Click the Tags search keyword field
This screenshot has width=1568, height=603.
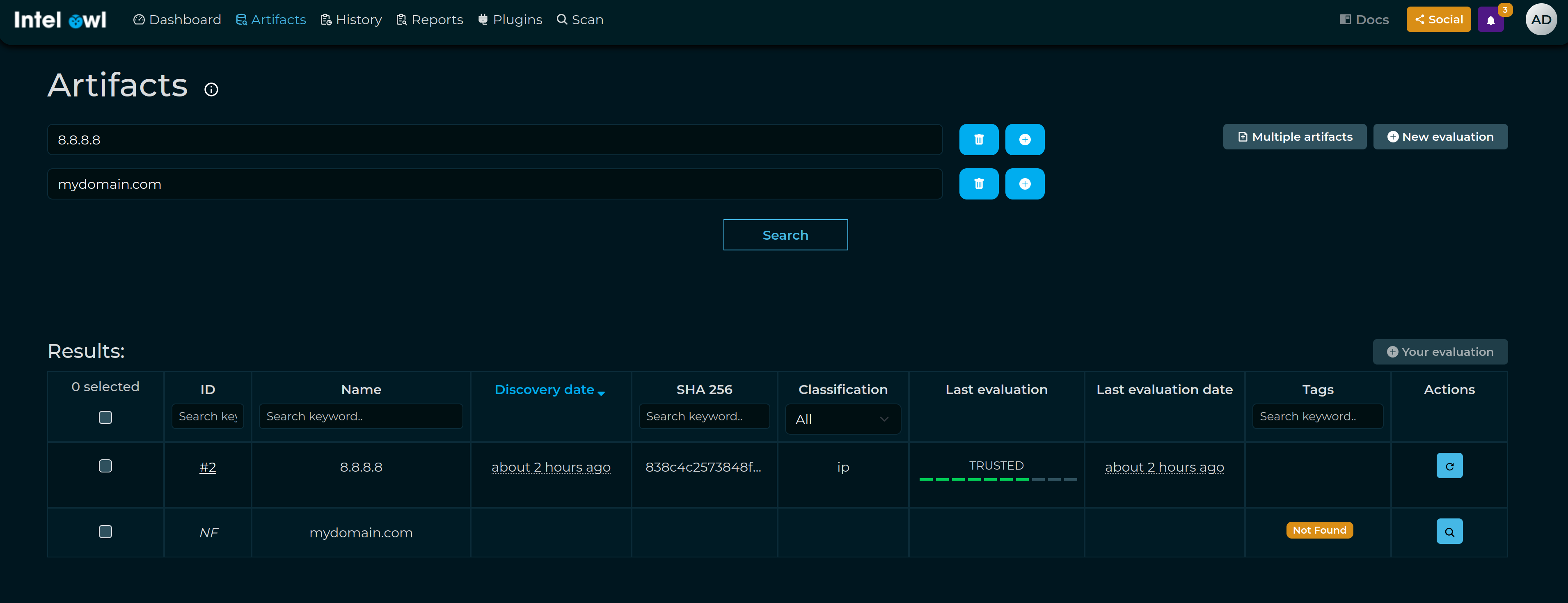(x=1318, y=416)
